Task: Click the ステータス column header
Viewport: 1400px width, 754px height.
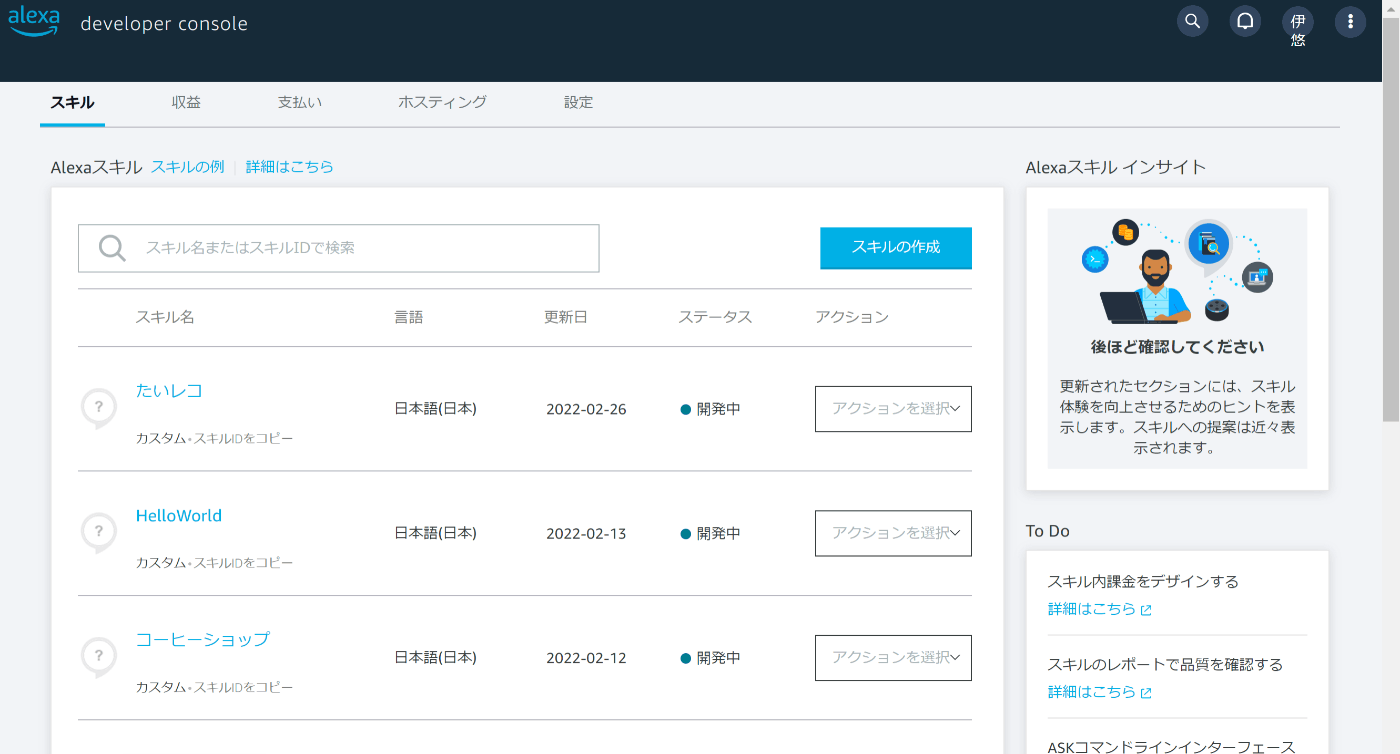Action: coord(715,317)
